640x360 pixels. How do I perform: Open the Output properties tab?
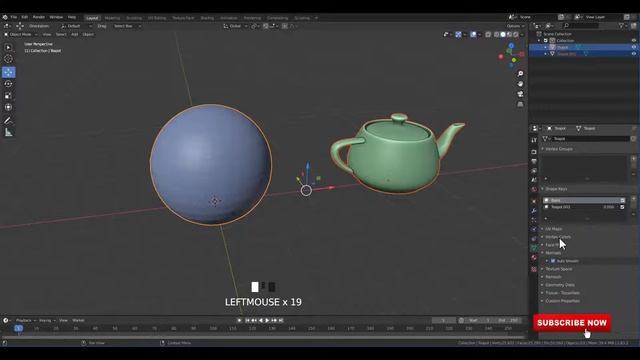point(534,162)
